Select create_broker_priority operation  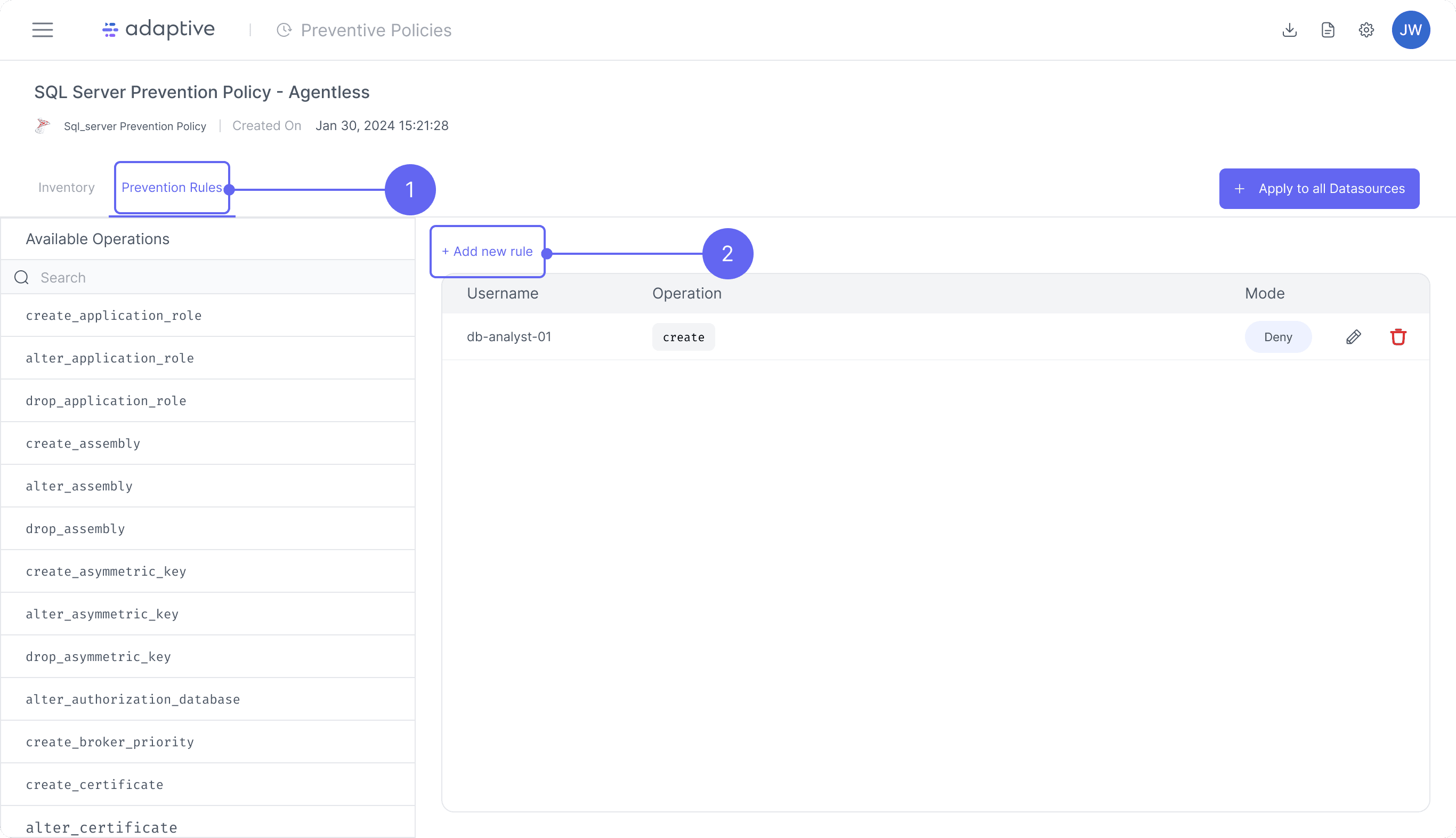pyautogui.click(x=208, y=742)
